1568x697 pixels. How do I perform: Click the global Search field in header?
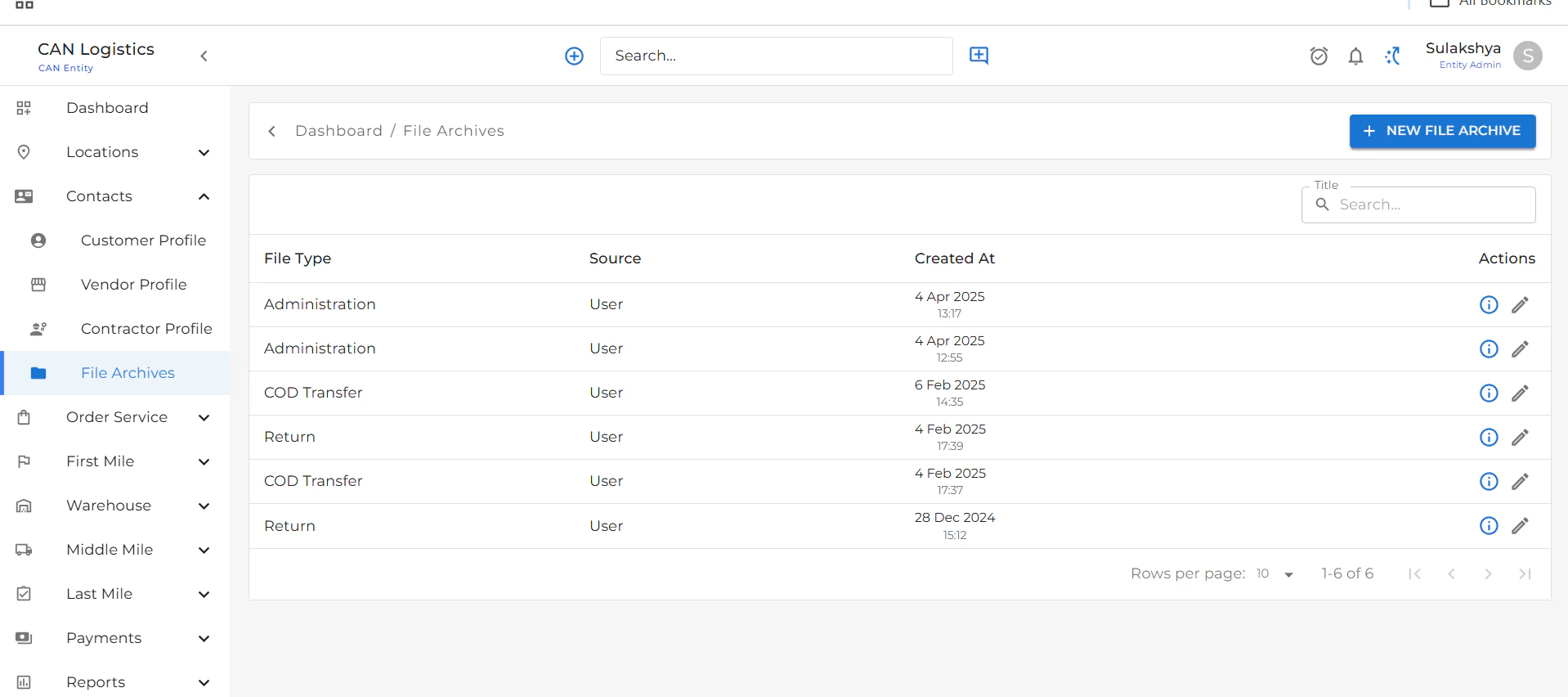(x=776, y=56)
